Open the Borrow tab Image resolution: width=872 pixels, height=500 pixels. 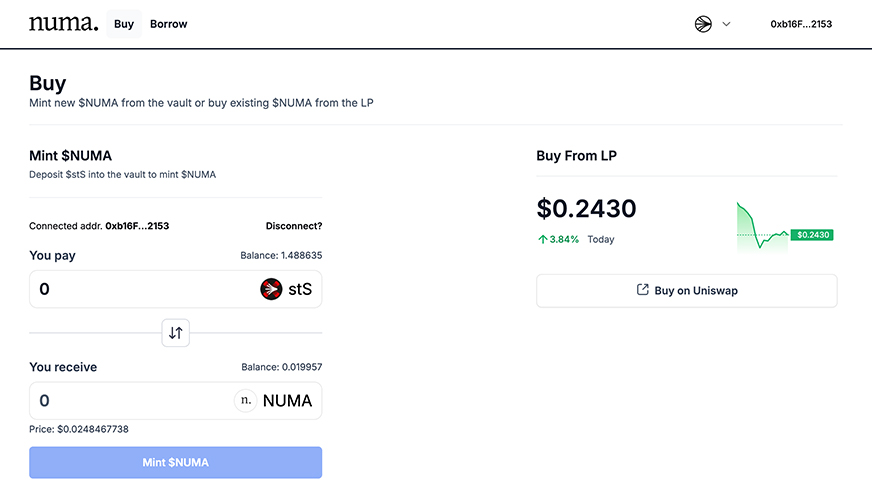(168, 24)
